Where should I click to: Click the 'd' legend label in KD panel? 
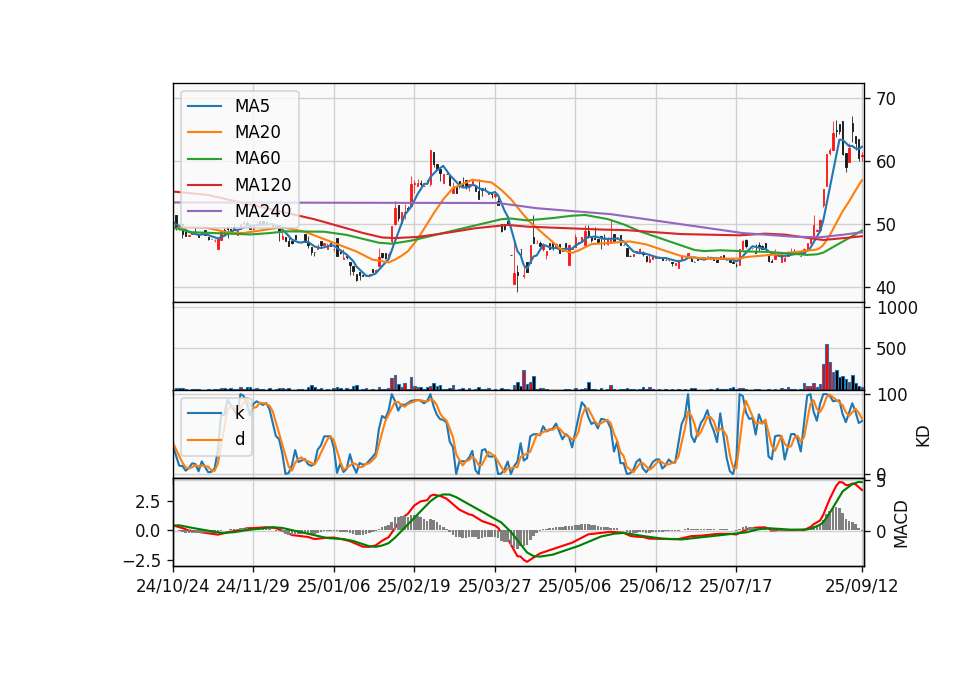[240, 439]
